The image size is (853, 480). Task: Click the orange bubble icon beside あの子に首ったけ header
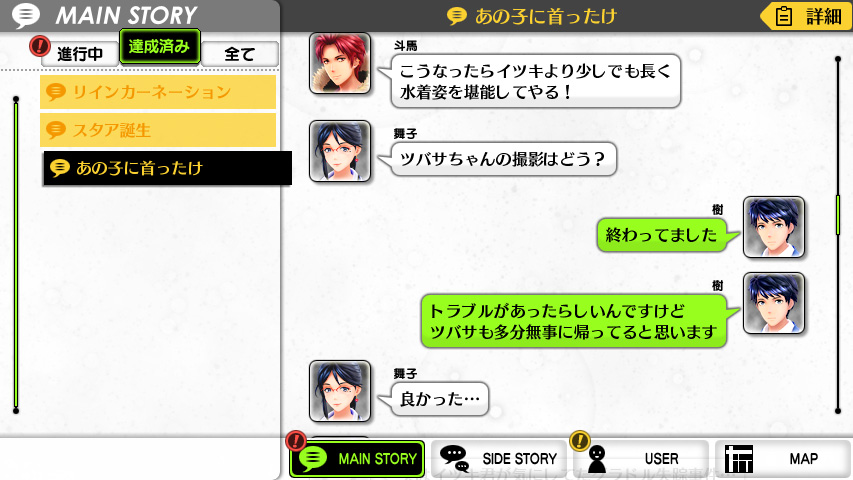pos(456,16)
